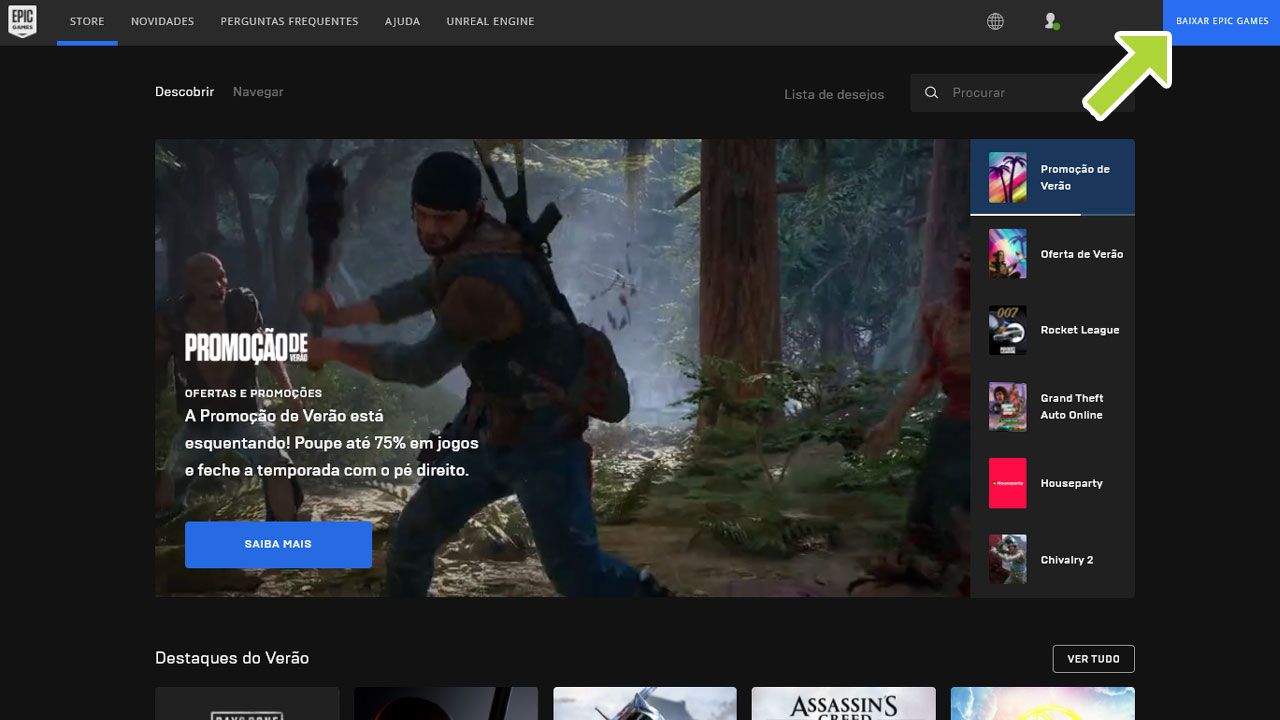
Task: Select Grand Theft Auto Online item
Action: point(1052,406)
